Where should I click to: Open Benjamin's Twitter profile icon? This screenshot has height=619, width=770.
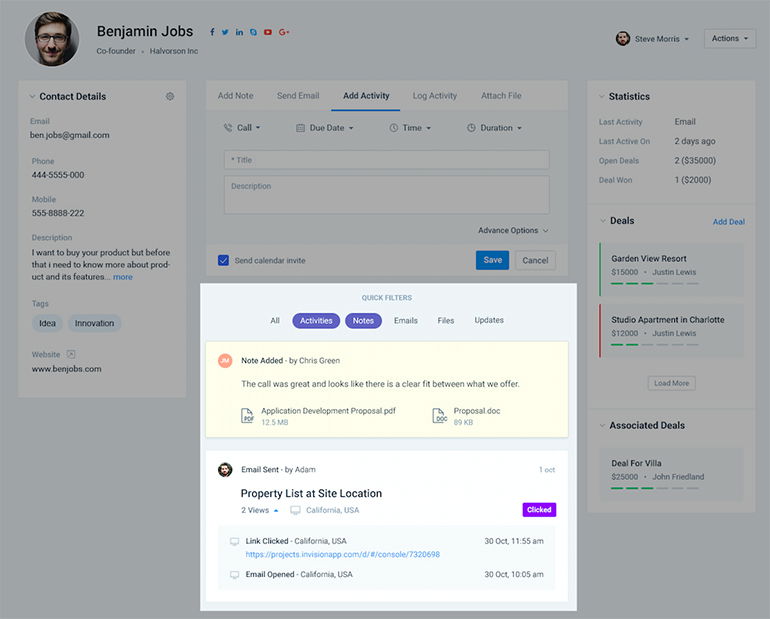tap(225, 32)
